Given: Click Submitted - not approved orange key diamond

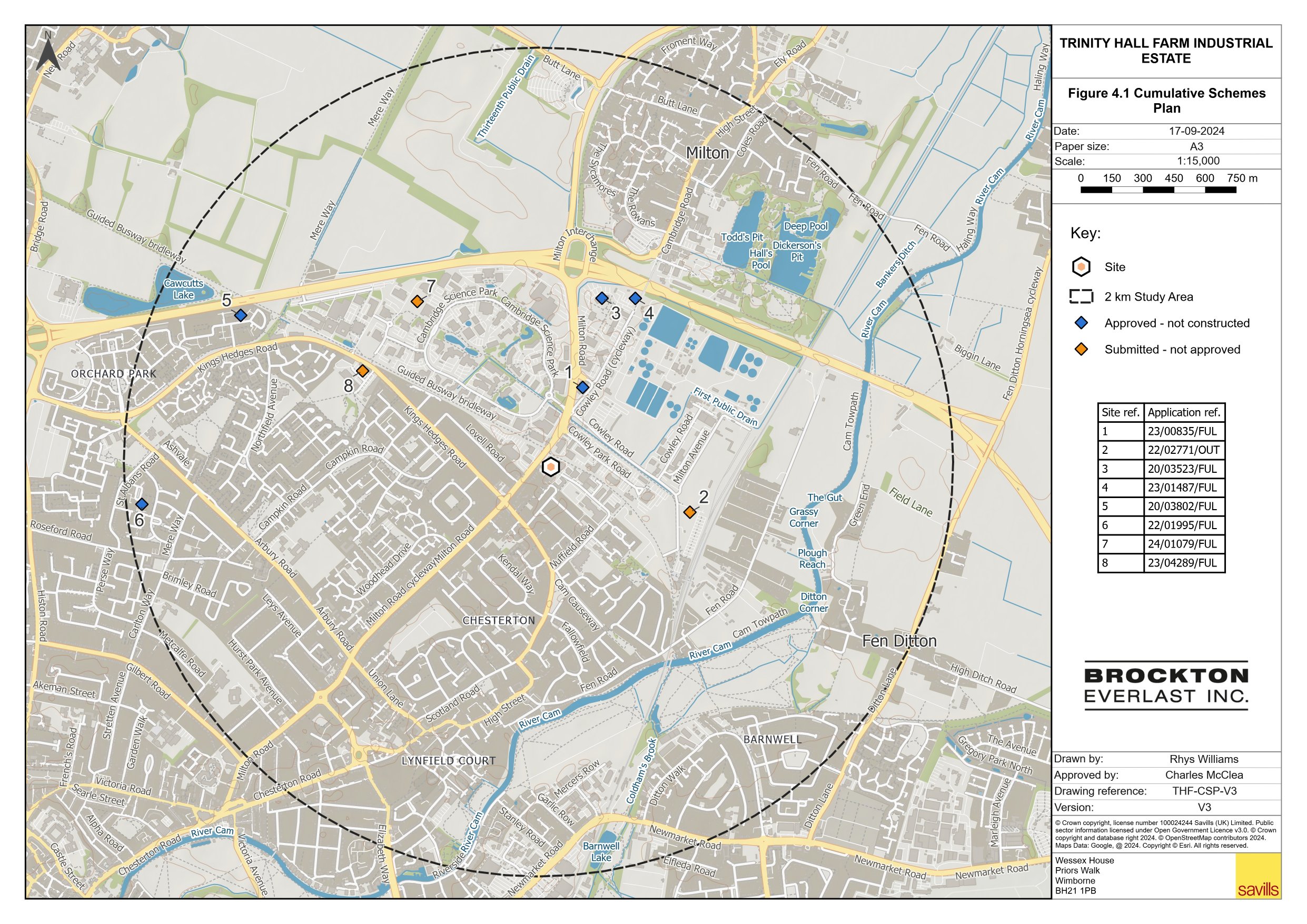Looking at the screenshot, I should click(1081, 349).
